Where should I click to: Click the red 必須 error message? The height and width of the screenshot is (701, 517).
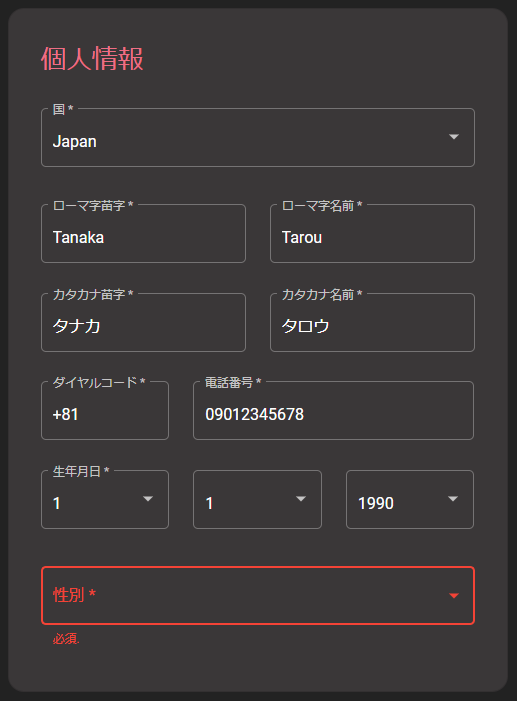click(66, 639)
